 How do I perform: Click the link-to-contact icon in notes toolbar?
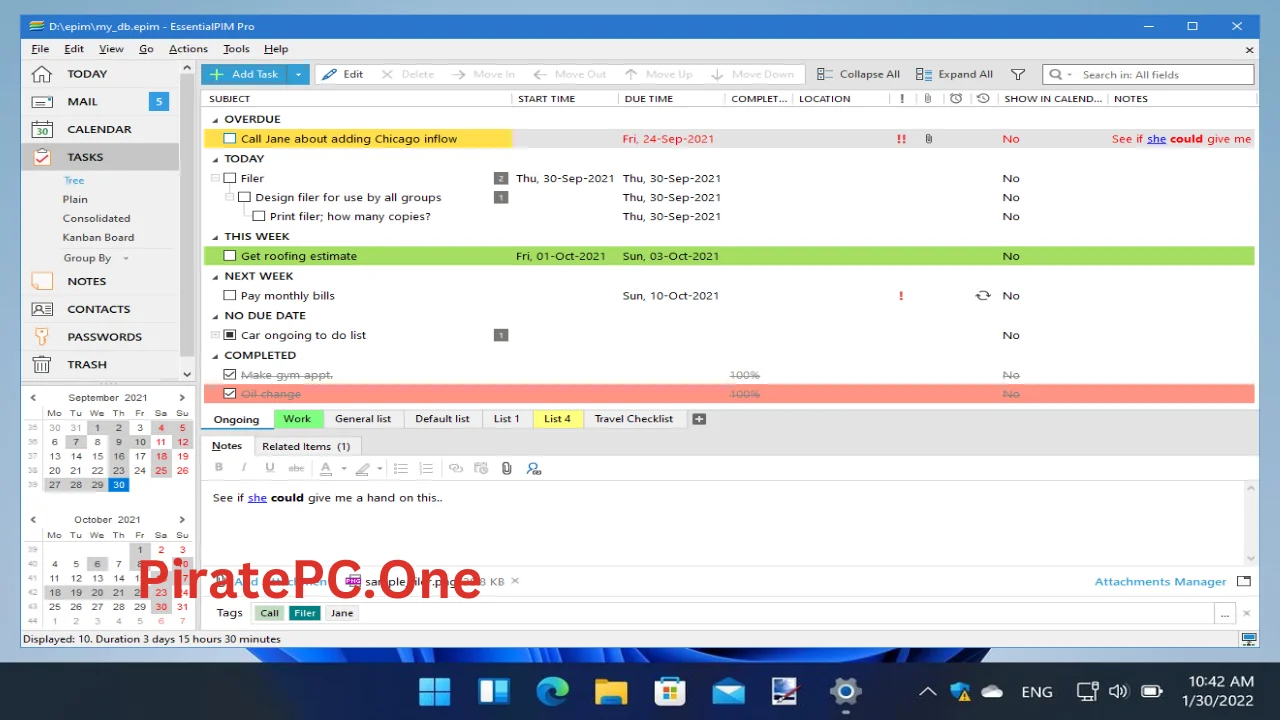(x=533, y=468)
